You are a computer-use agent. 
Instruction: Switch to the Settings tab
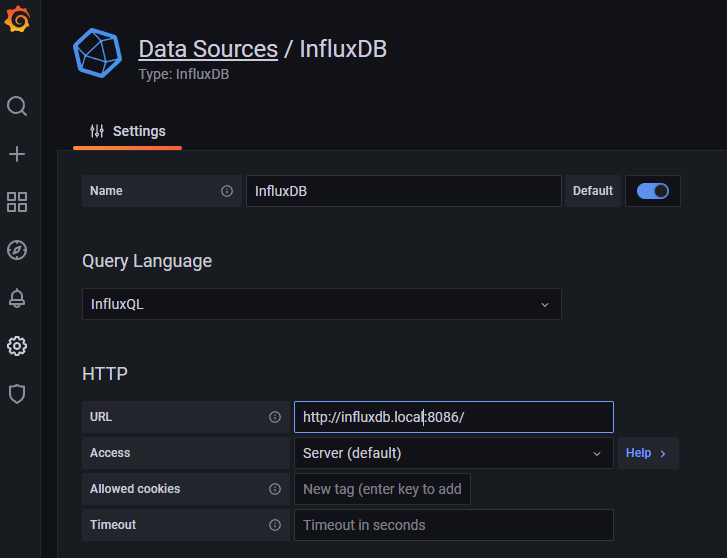pos(128,132)
